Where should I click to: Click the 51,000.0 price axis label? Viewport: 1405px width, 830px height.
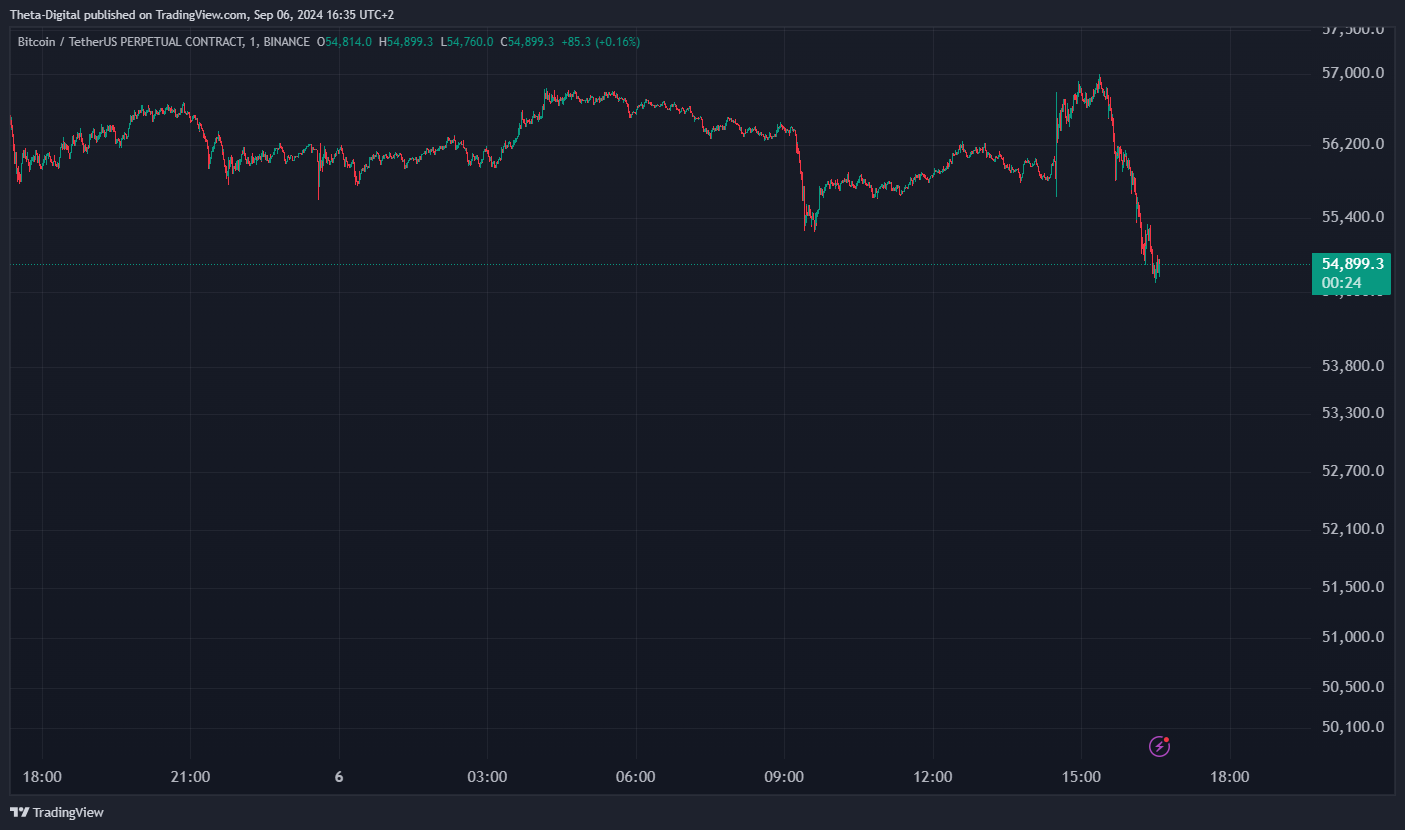click(x=1353, y=637)
